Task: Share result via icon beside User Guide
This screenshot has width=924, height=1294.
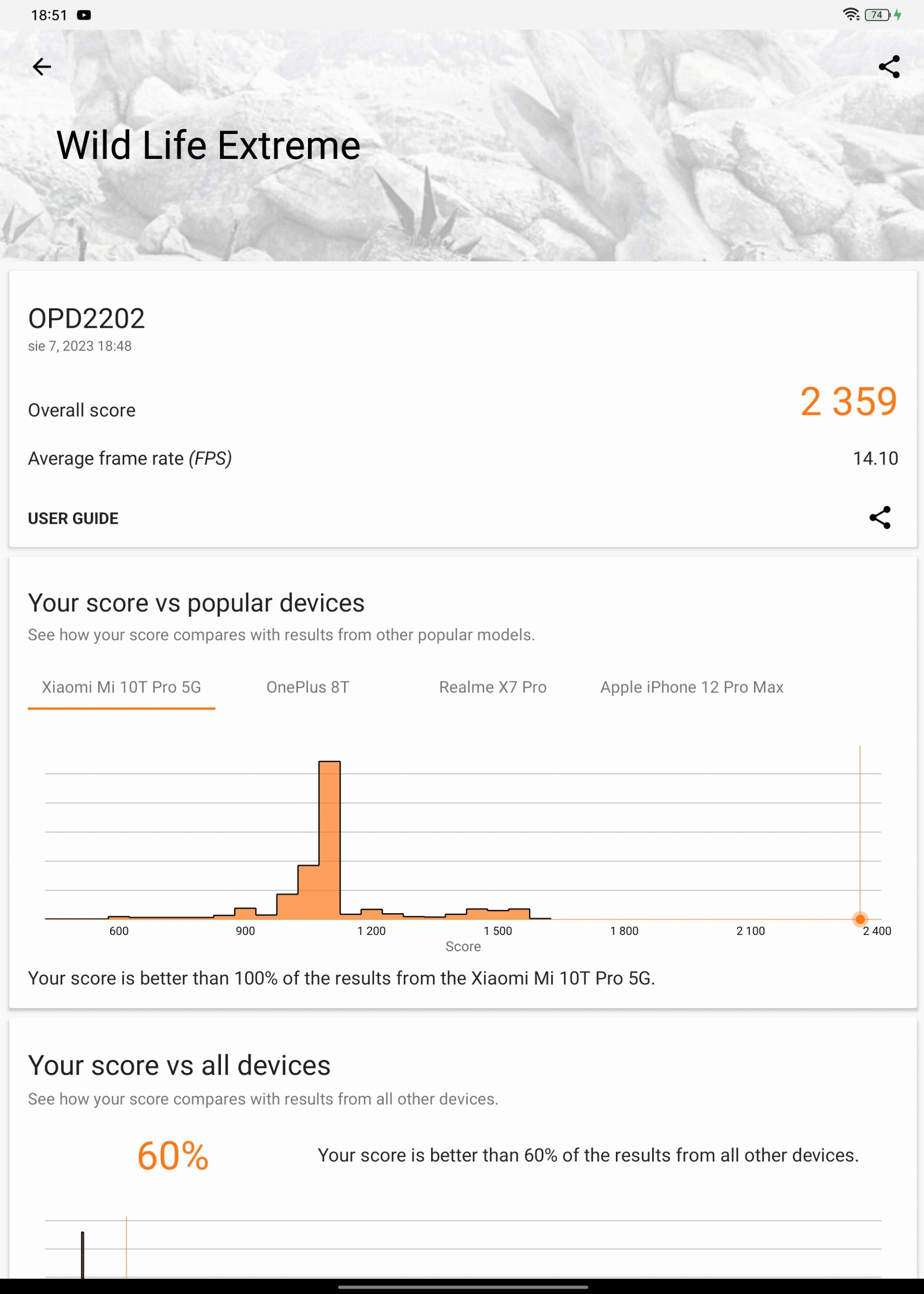Action: click(x=880, y=518)
